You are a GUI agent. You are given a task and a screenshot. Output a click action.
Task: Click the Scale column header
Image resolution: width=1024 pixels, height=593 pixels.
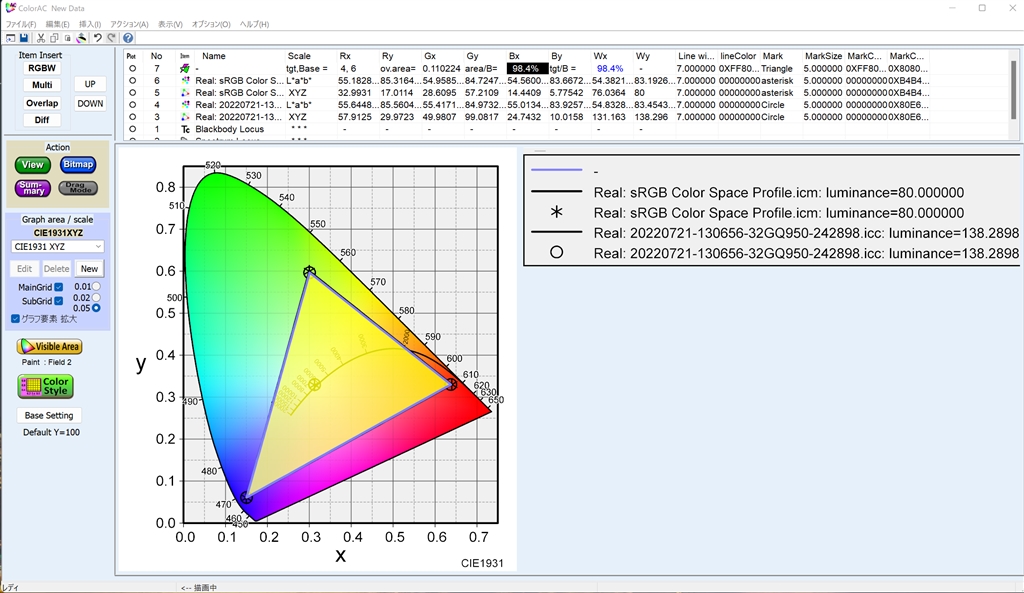pos(299,56)
